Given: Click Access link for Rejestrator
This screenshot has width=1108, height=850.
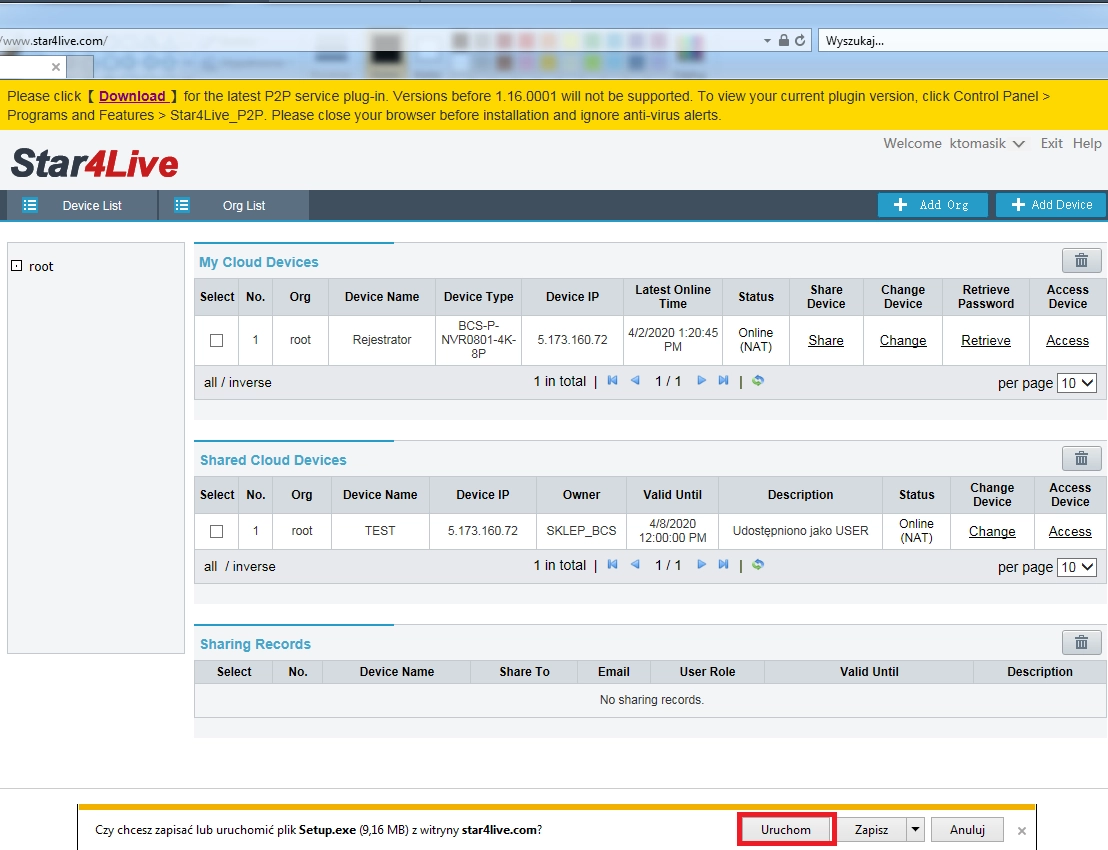Looking at the screenshot, I should click(1067, 341).
